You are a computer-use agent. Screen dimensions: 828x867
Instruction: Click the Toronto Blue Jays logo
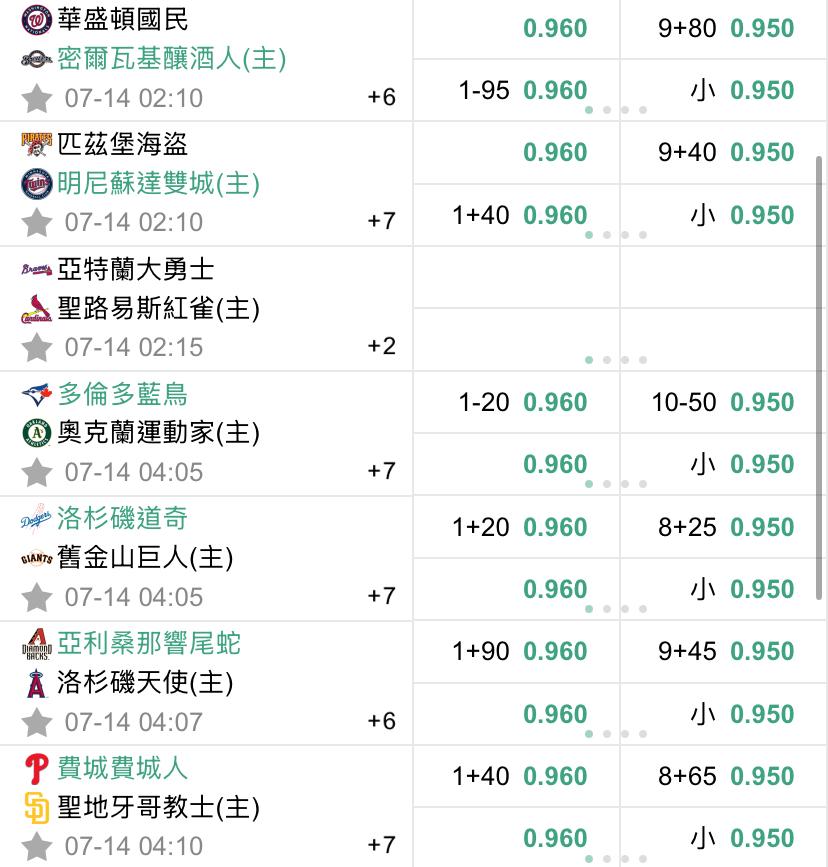coord(37,394)
